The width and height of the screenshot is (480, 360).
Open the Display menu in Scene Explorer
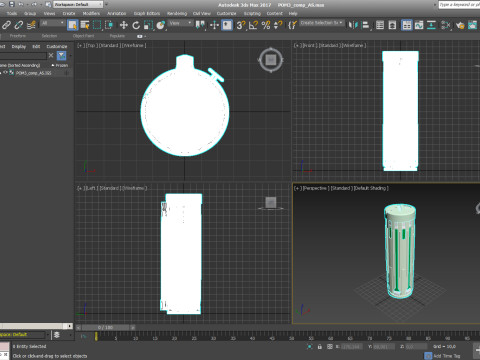click(19, 47)
